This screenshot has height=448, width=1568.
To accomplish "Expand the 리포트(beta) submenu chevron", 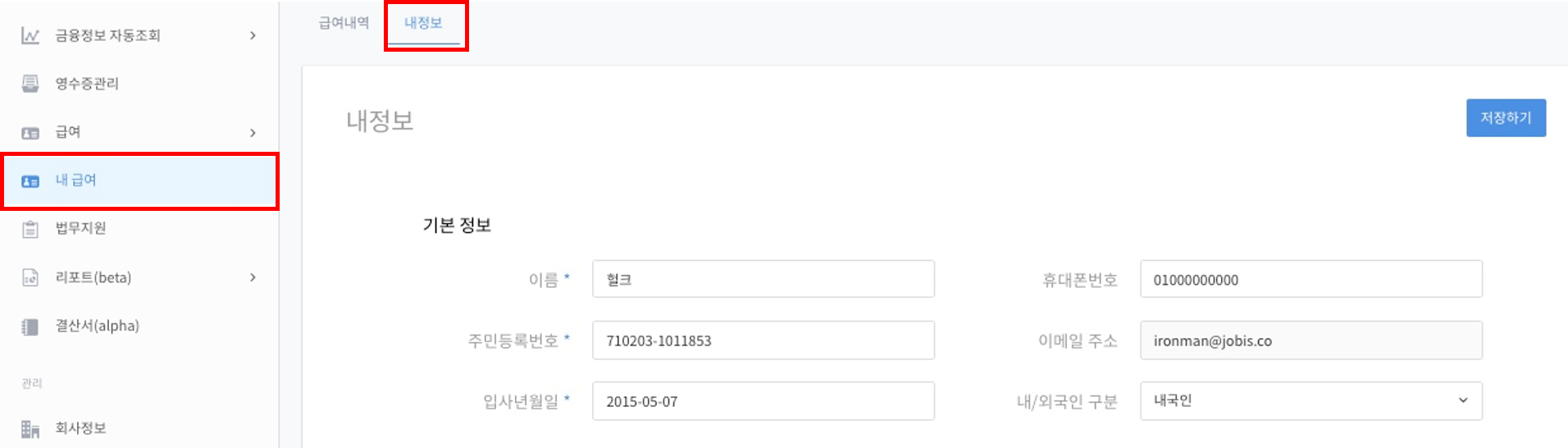I will coord(253,277).
